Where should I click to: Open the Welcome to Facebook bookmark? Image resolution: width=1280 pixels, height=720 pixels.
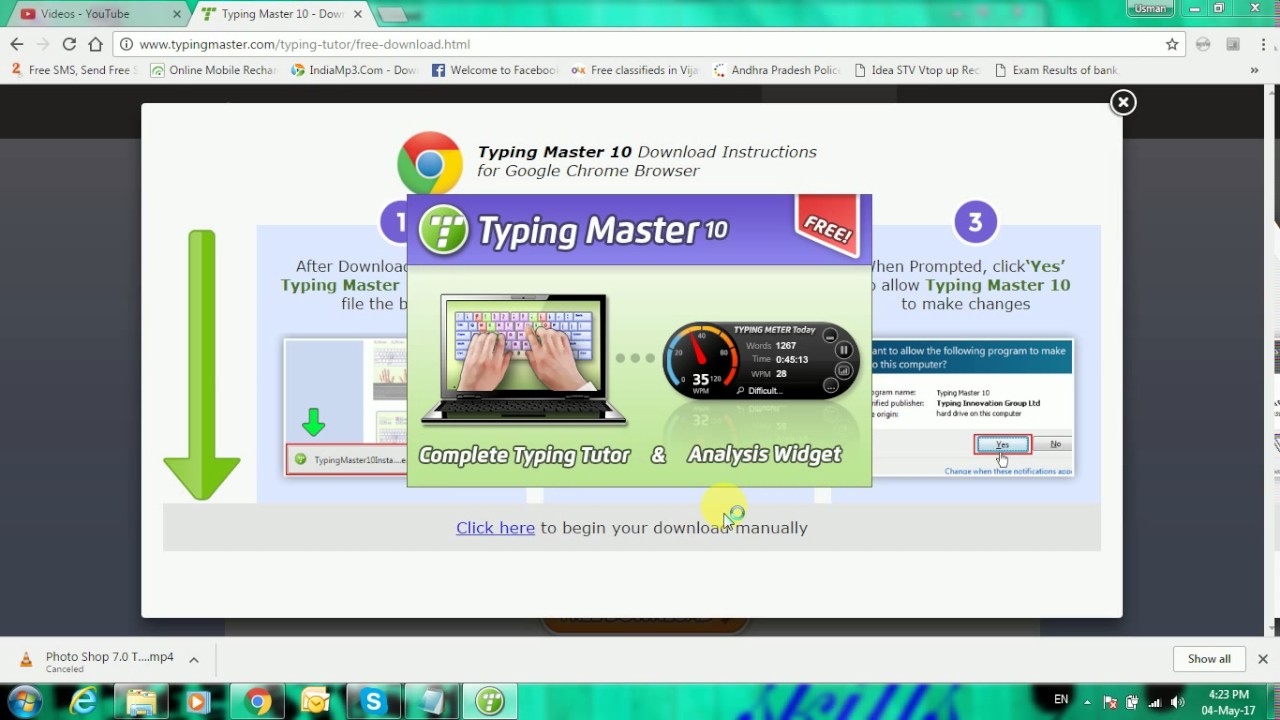tap(495, 70)
